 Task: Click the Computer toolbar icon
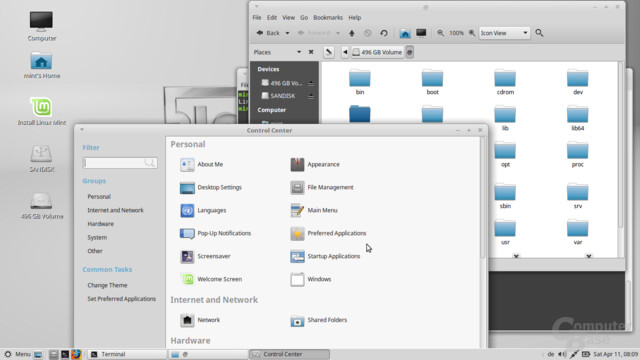(421, 33)
